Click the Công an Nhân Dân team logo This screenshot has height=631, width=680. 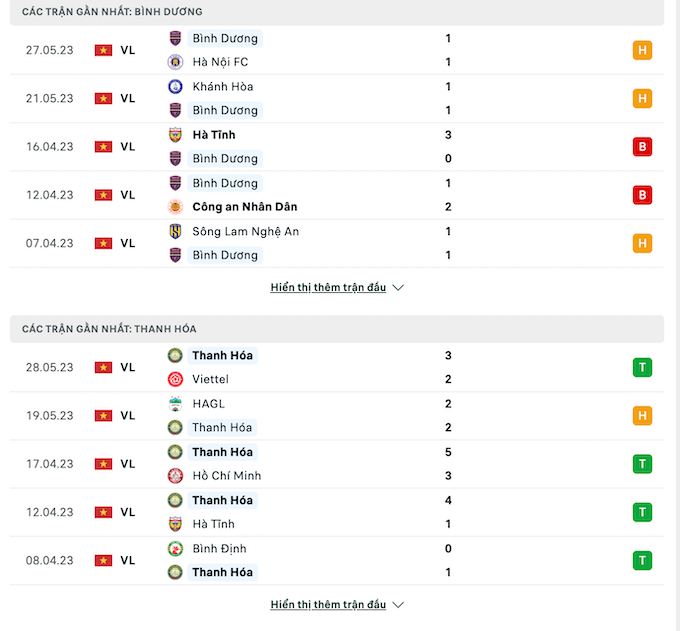(176, 207)
